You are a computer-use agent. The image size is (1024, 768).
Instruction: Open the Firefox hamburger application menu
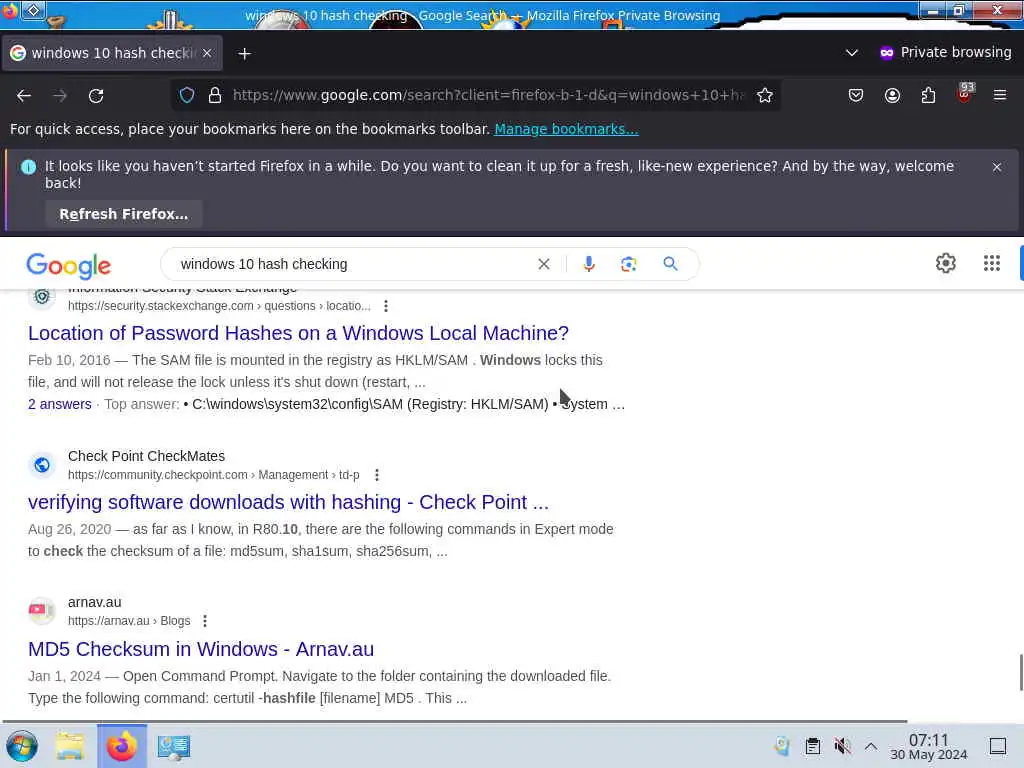coord(1000,95)
